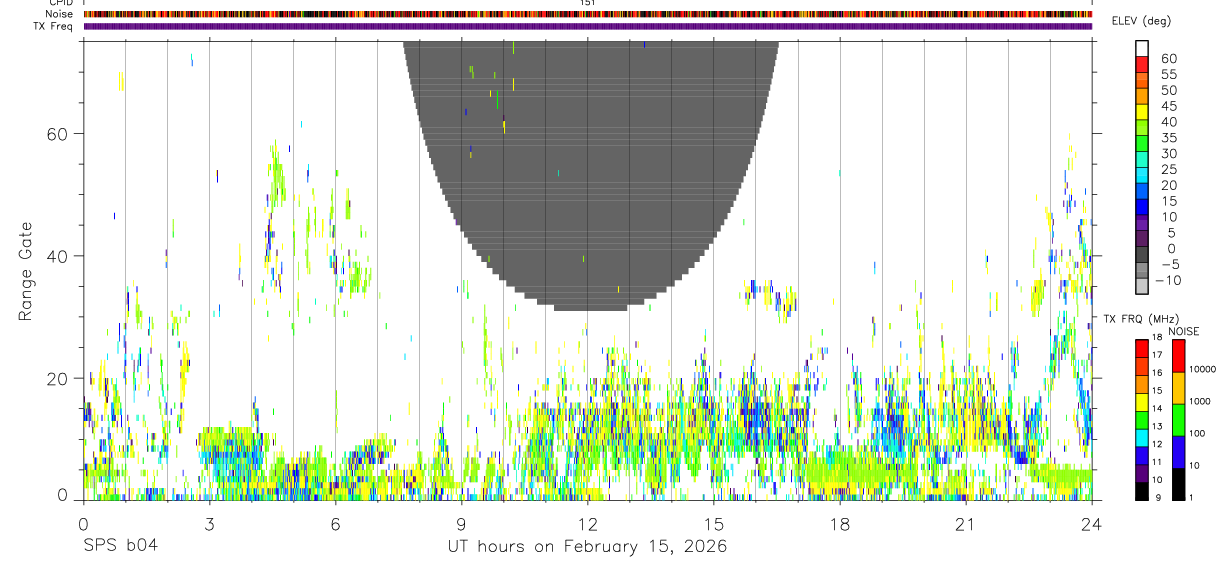The width and height of the screenshot is (1228, 567).
Task: Click the orange 1000–10000 segment of NOISE bar
Action: [1178, 387]
